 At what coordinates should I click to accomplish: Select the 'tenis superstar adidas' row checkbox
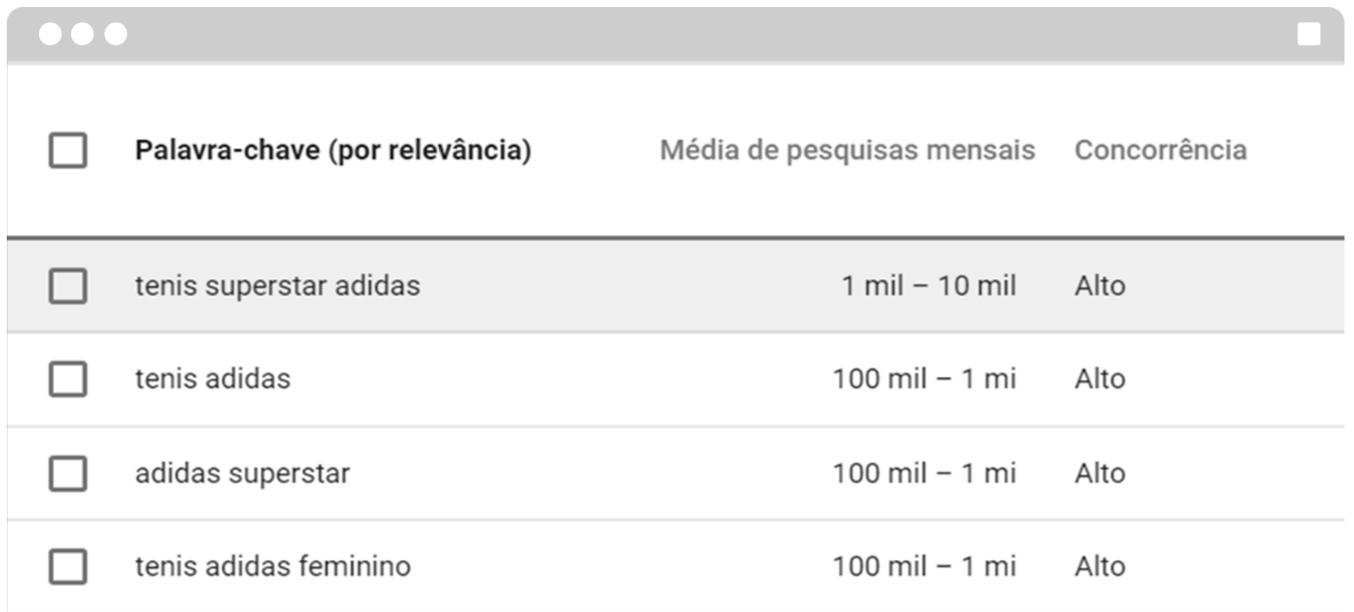tap(68, 286)
